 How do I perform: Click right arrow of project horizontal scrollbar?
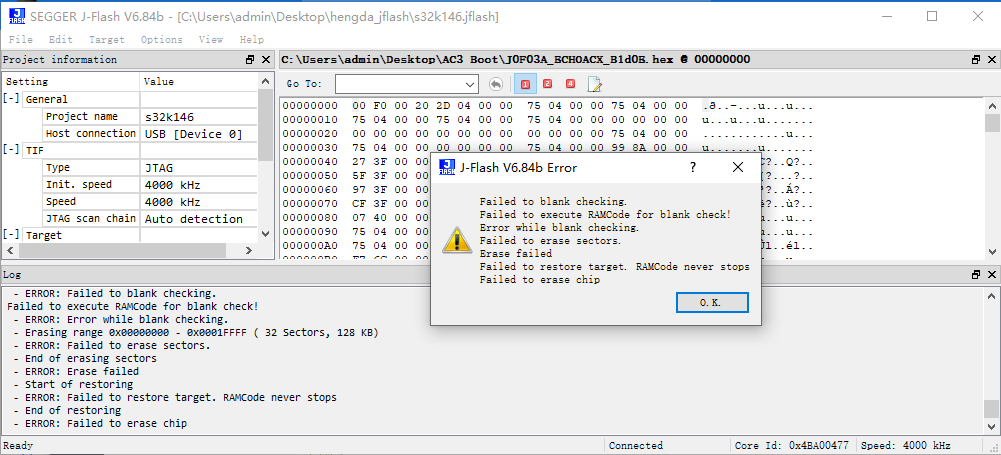pyautogui.click(x=249, y=251)
